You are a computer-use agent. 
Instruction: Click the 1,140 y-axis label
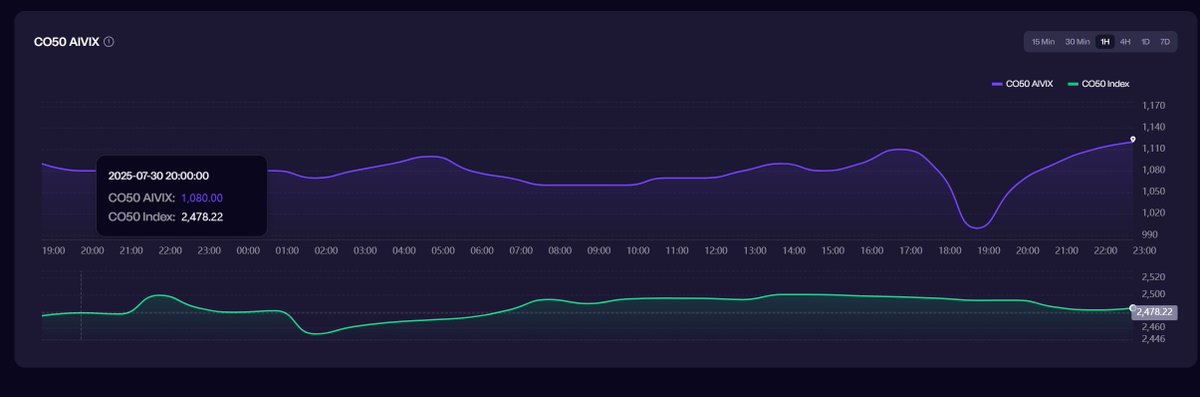(1153, 126)
